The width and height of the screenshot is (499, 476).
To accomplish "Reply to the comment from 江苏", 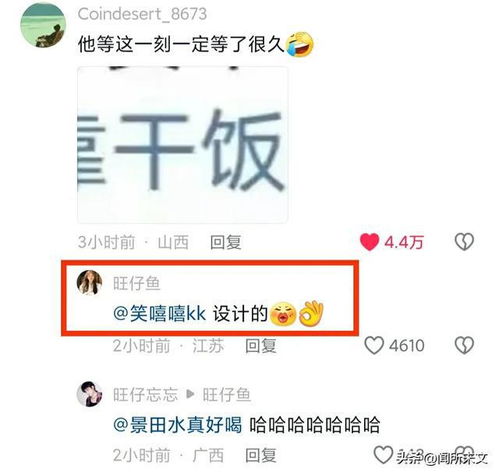I will [x=261, y=346].
